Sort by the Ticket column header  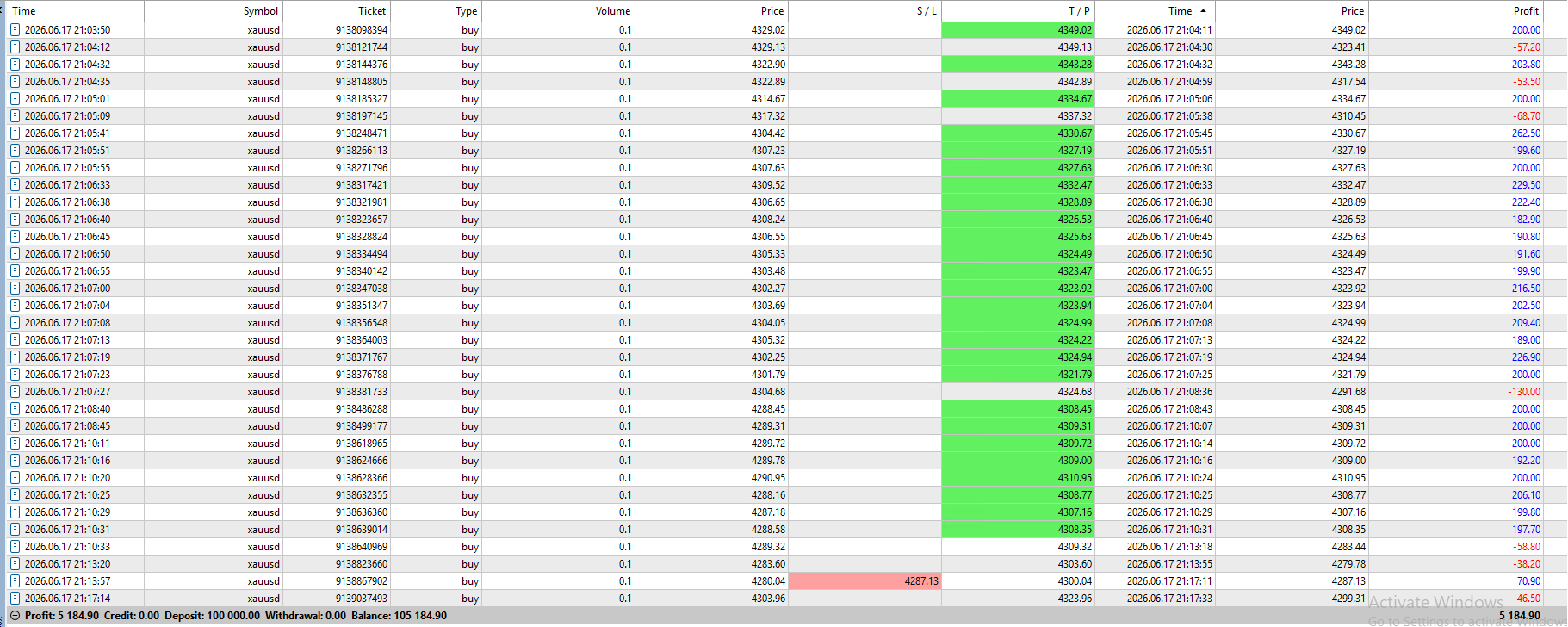click(x=372, y=11)
